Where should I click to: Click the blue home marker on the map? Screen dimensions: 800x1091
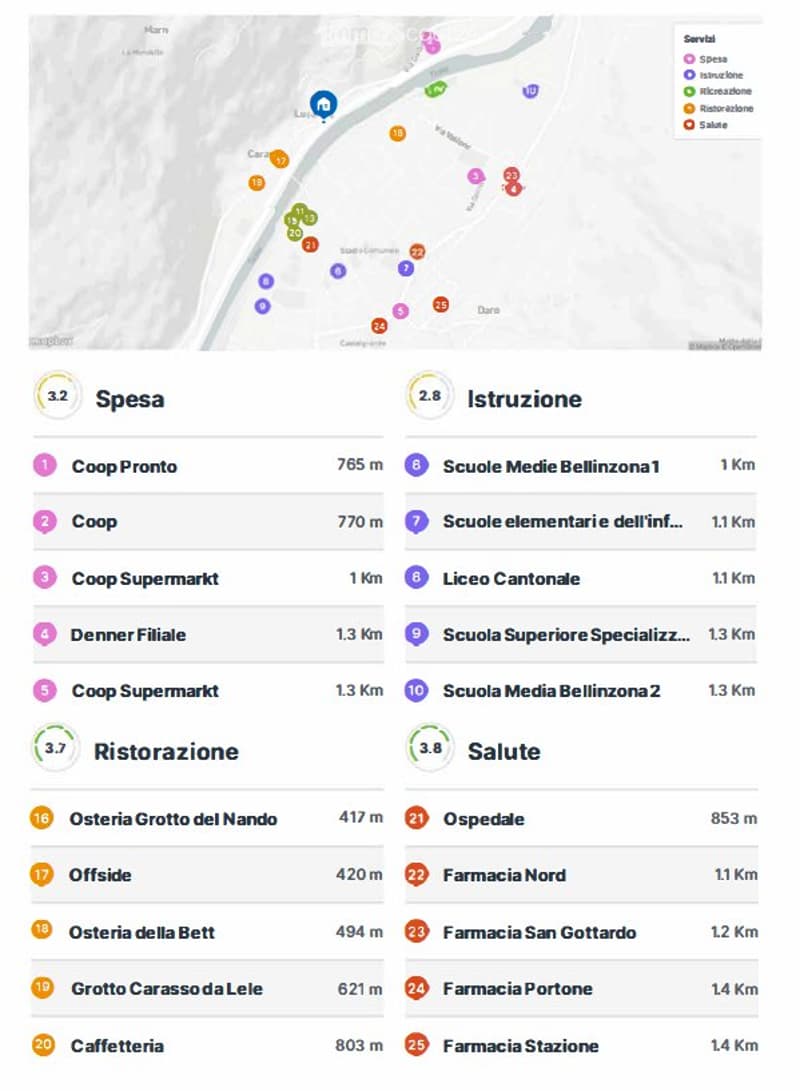coord(323,105)
